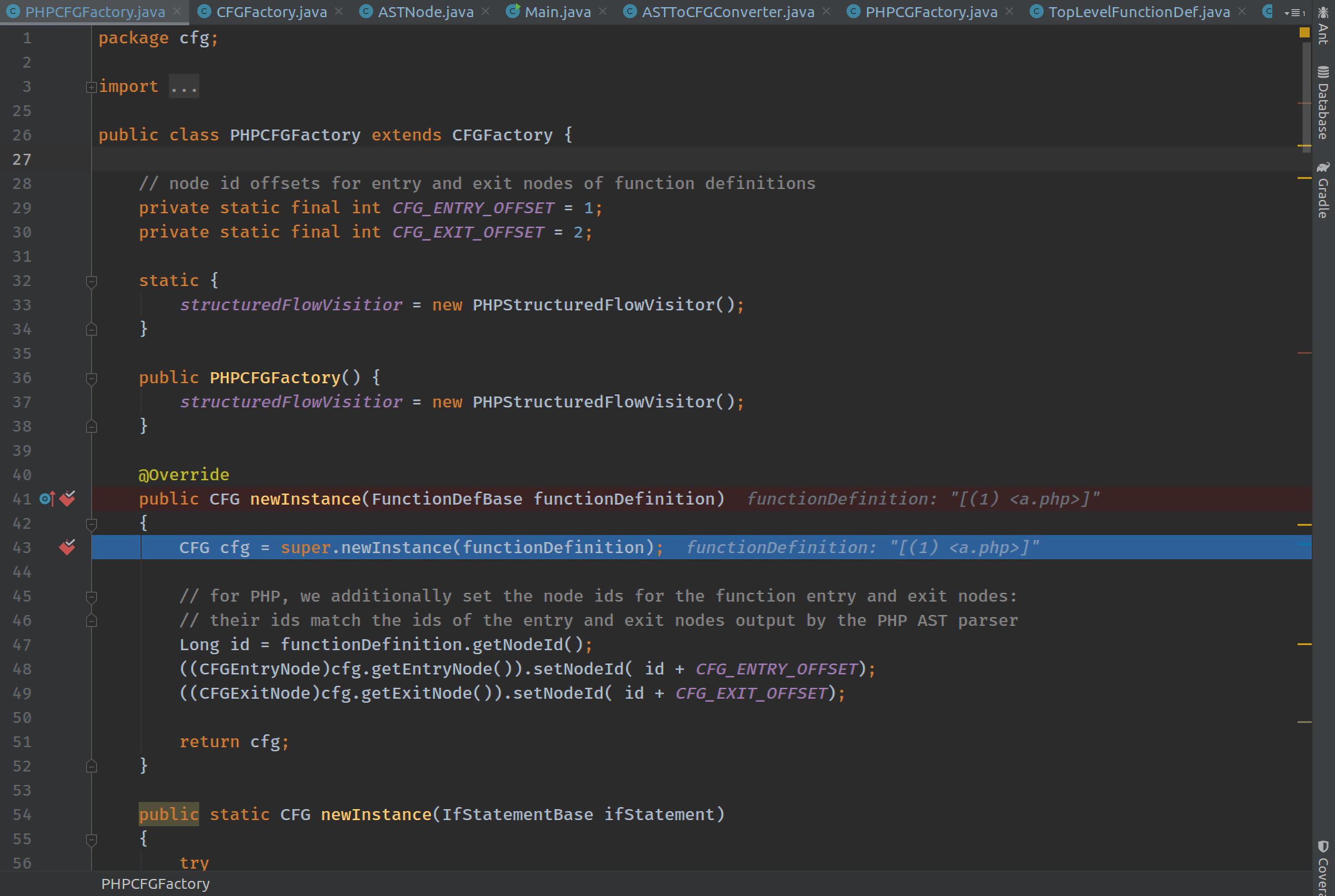The image size is (1335, 896).
Task: Collapse the comment block starting on line 45
Action: tap(92, 597)
